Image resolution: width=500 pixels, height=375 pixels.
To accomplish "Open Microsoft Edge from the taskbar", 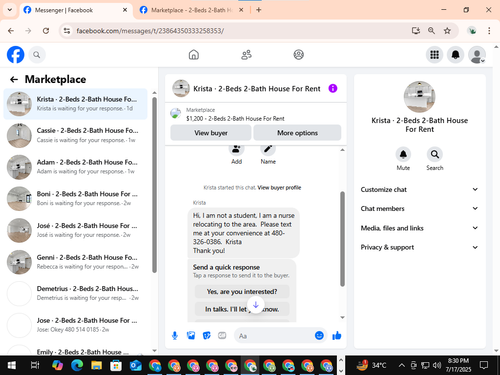I will (x=77, y=365).
